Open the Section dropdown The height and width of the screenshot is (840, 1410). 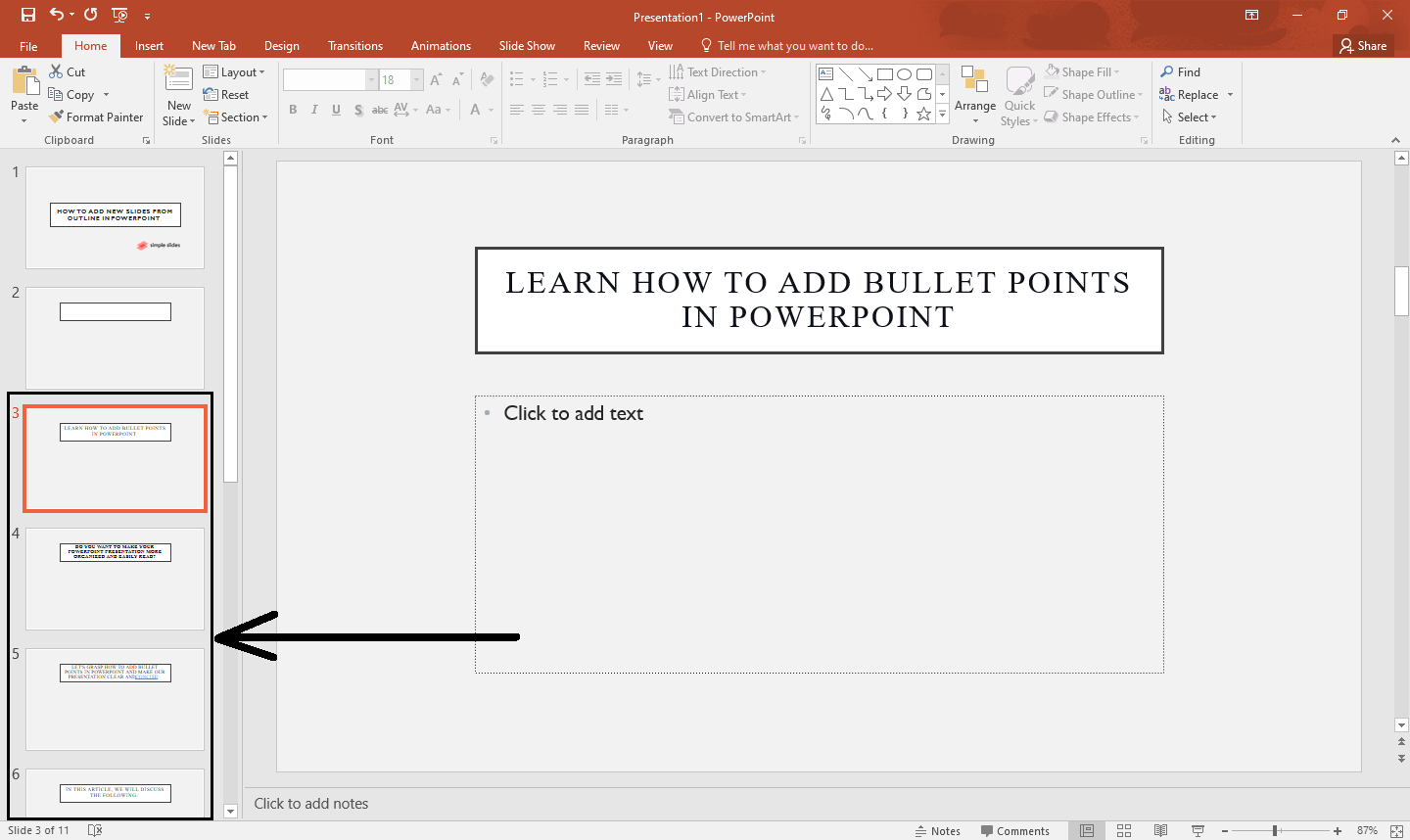click(236, 117)
